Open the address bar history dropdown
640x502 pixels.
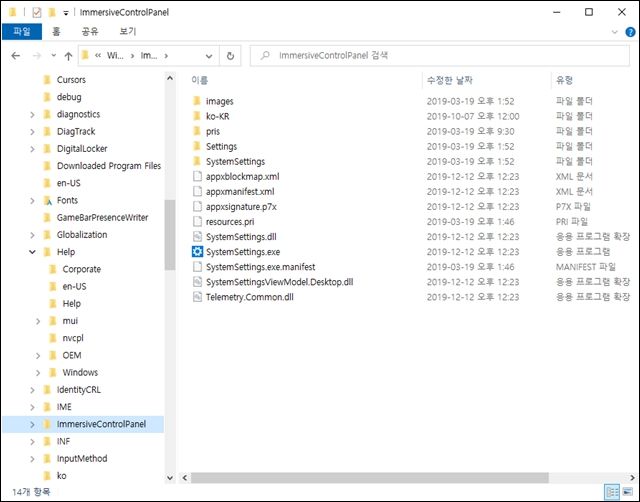click(x=209, y=56)
